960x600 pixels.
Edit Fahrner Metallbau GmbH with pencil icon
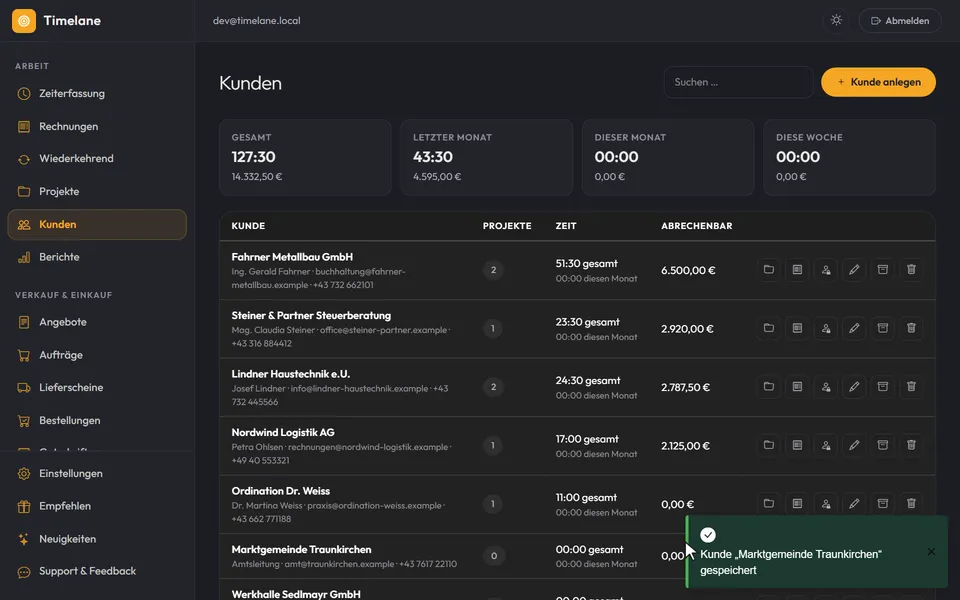854,269
